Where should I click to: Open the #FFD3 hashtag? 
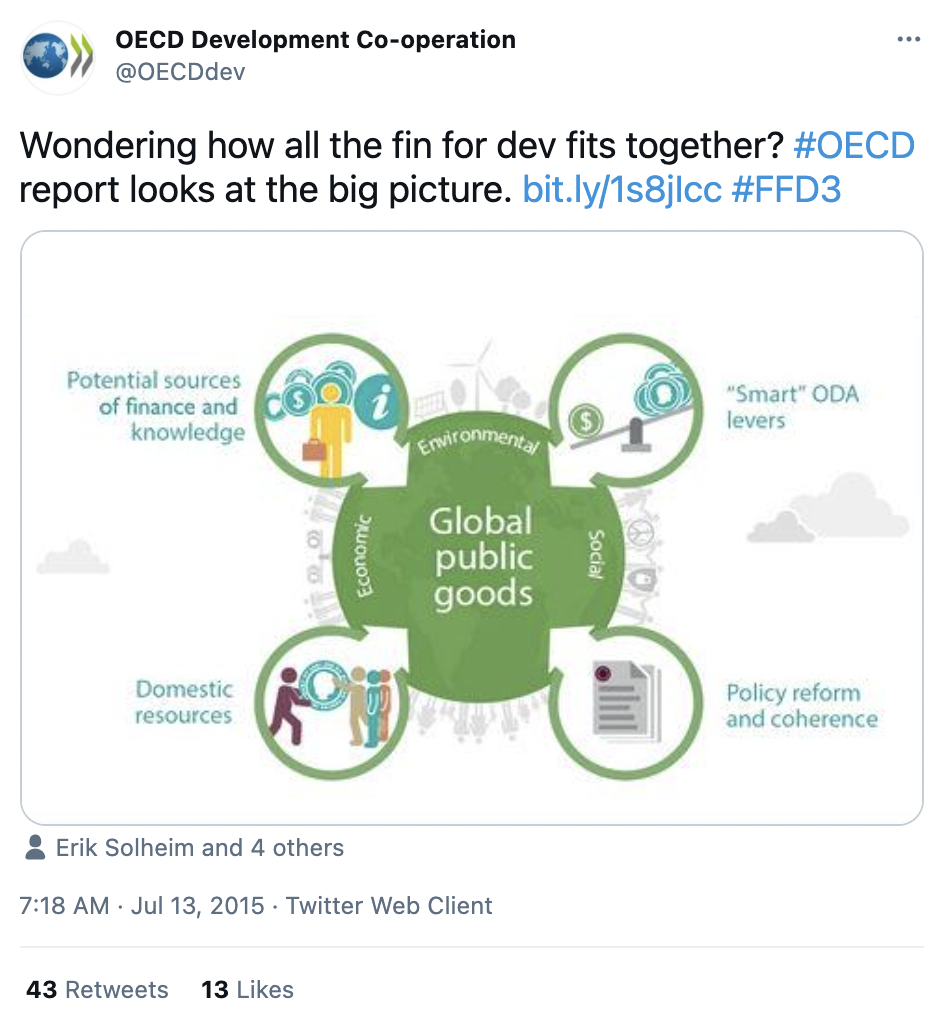pos(786,190)
